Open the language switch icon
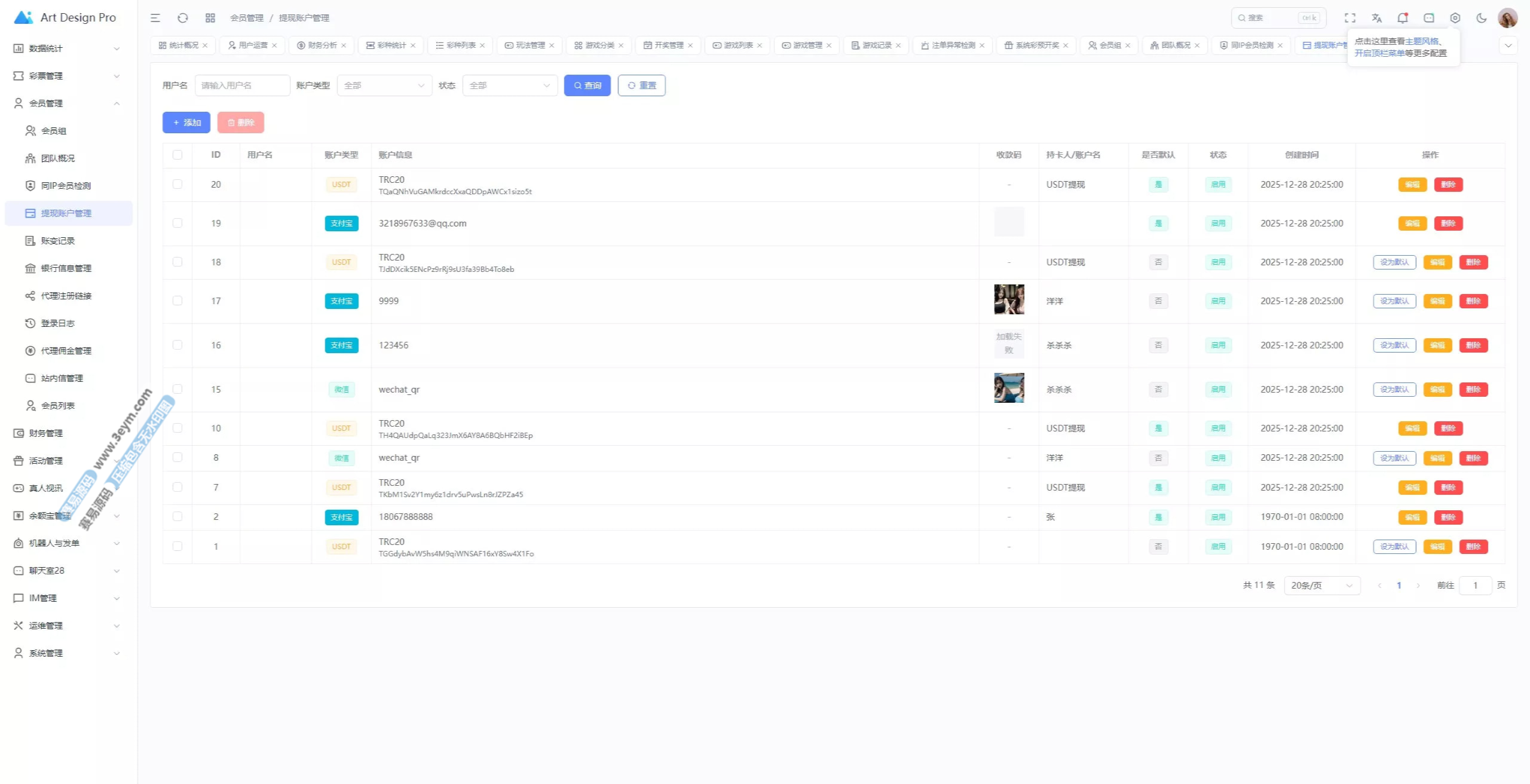 point(1376,18)
